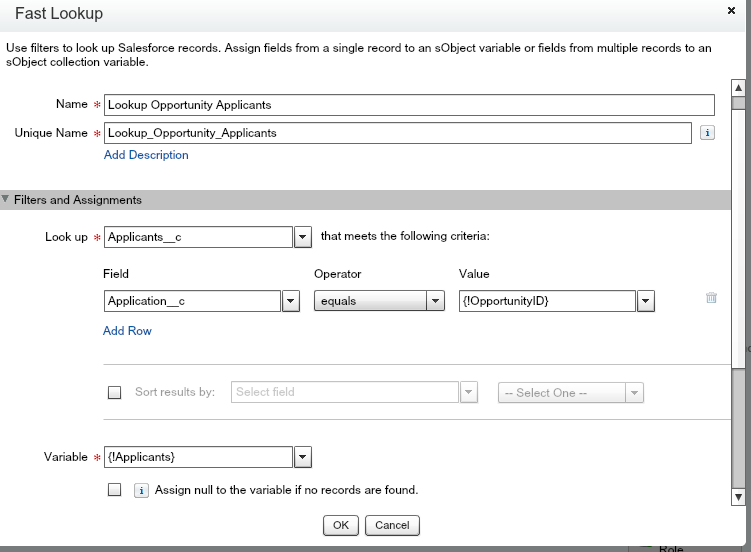The width and height of the screenshot is (751, 552).
Task: Click the Add Description link
Action: (146, 155)
